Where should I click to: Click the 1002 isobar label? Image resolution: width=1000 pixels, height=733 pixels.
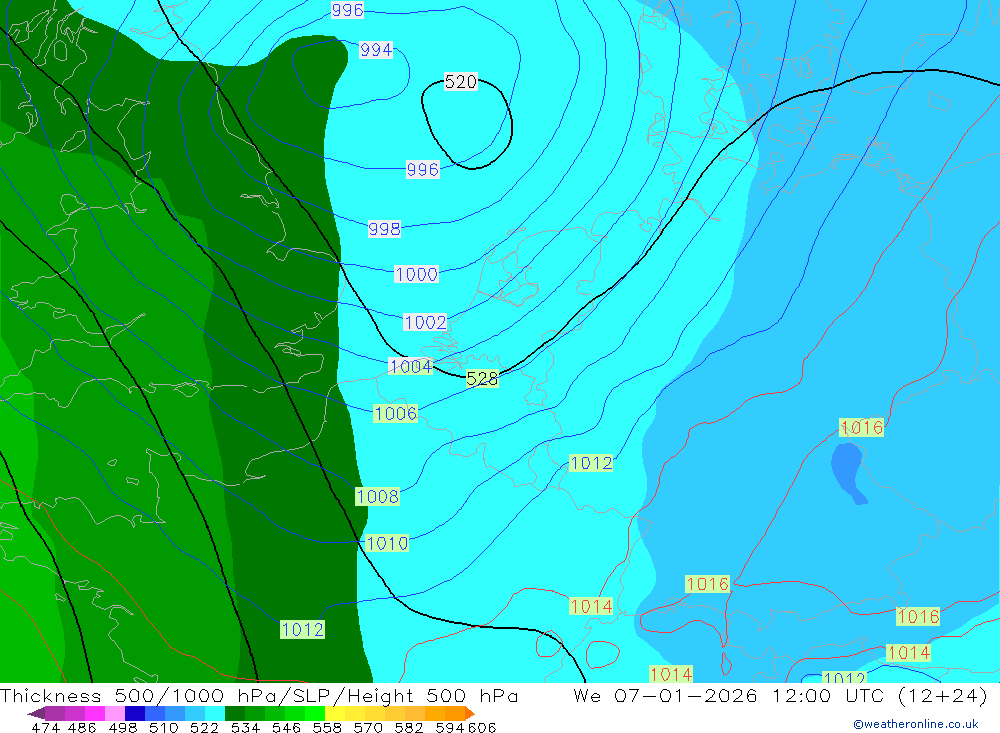425,322
